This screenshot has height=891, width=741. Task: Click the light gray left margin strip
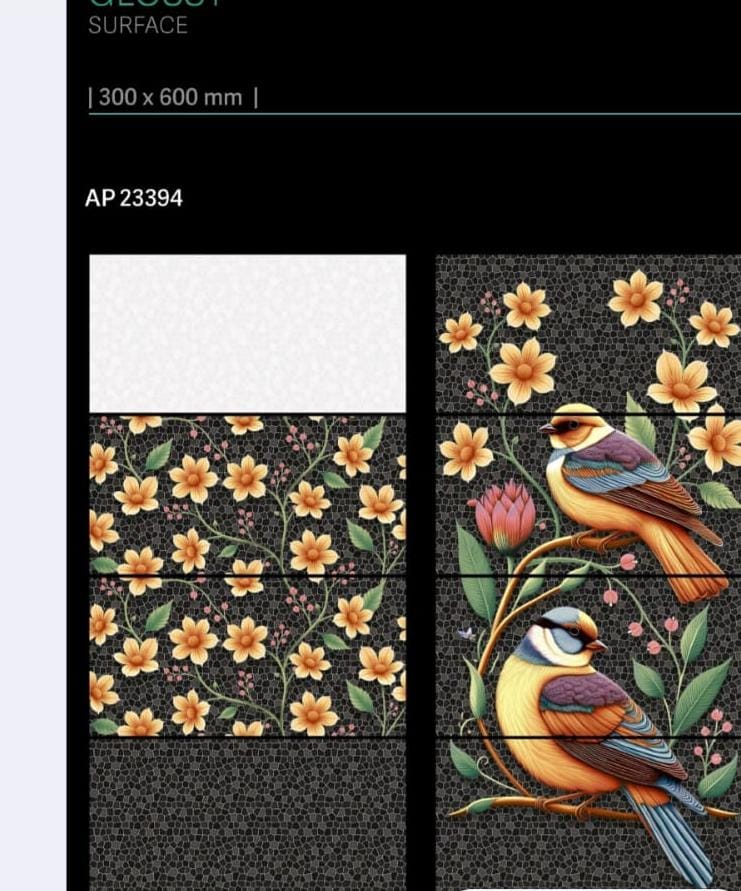[x=33, y=446]
